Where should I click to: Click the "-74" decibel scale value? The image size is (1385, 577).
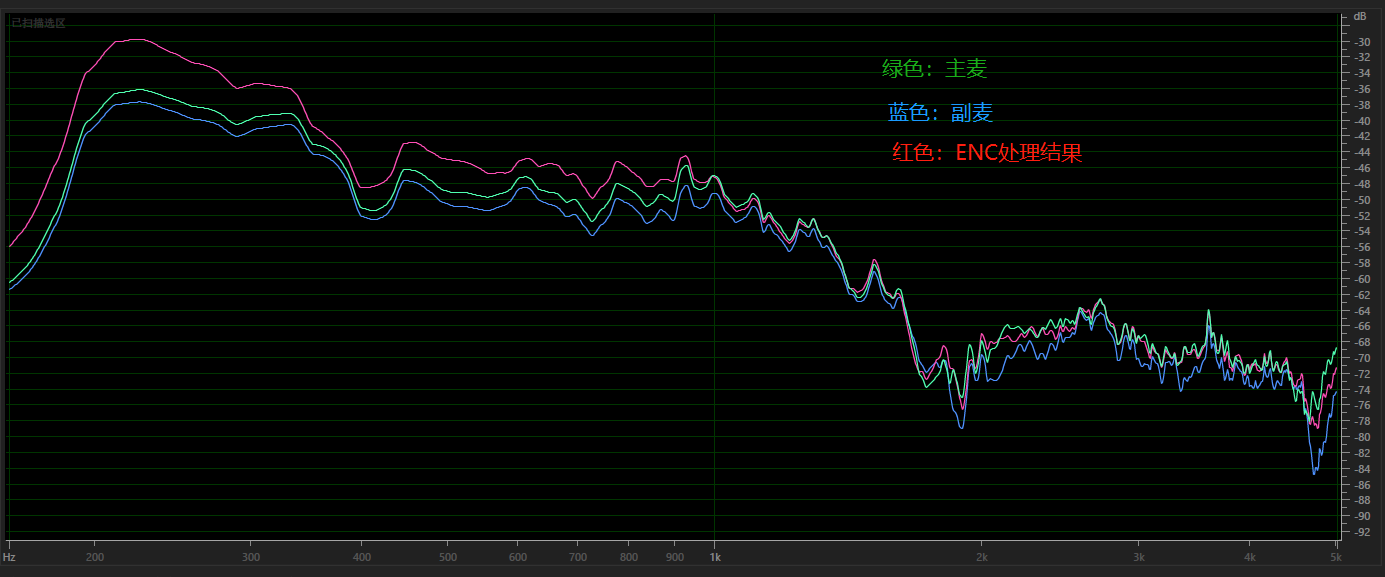[x=1361, y=390]
